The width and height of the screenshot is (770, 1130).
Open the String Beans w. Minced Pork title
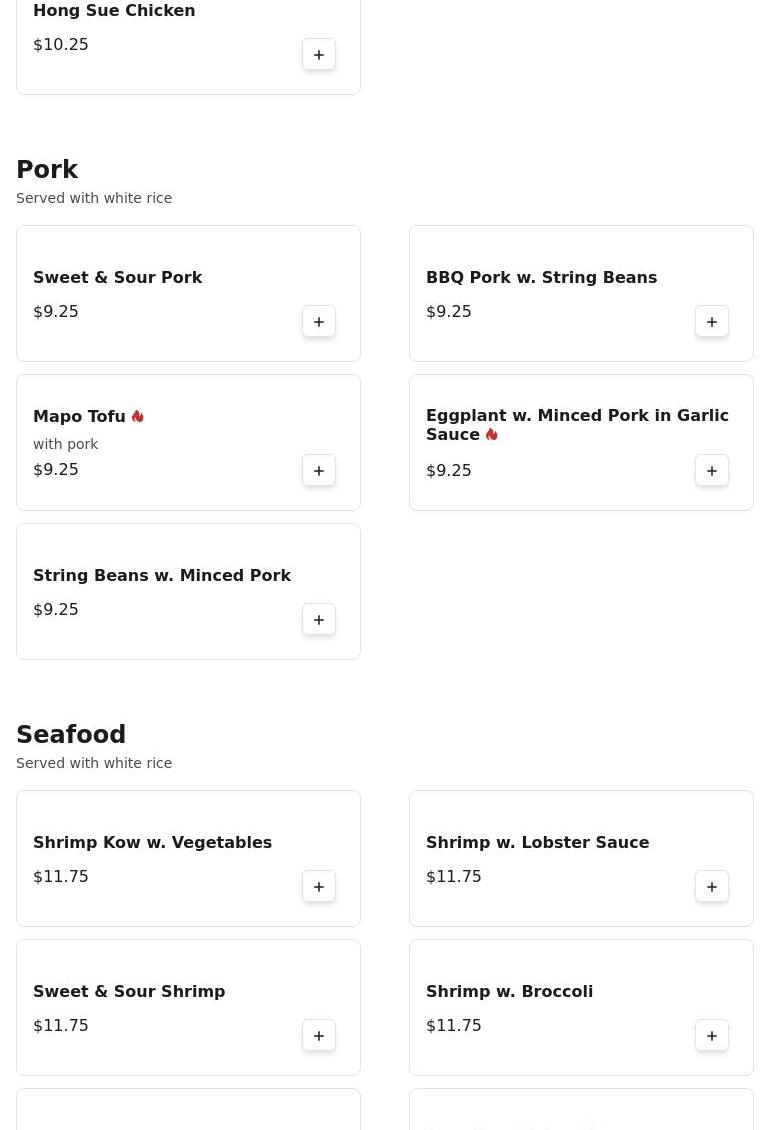pyautogui.click(x=162, y=575)
